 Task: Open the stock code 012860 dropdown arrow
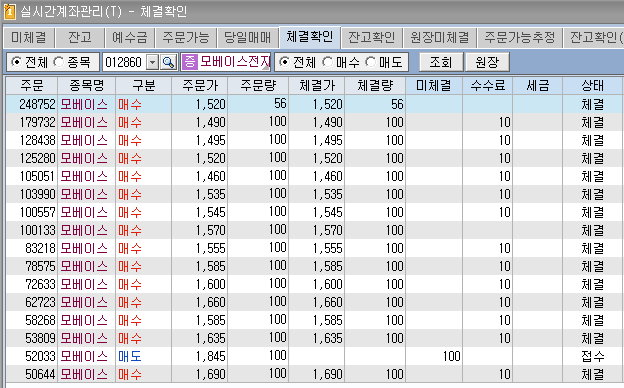(x=152, y=62)
